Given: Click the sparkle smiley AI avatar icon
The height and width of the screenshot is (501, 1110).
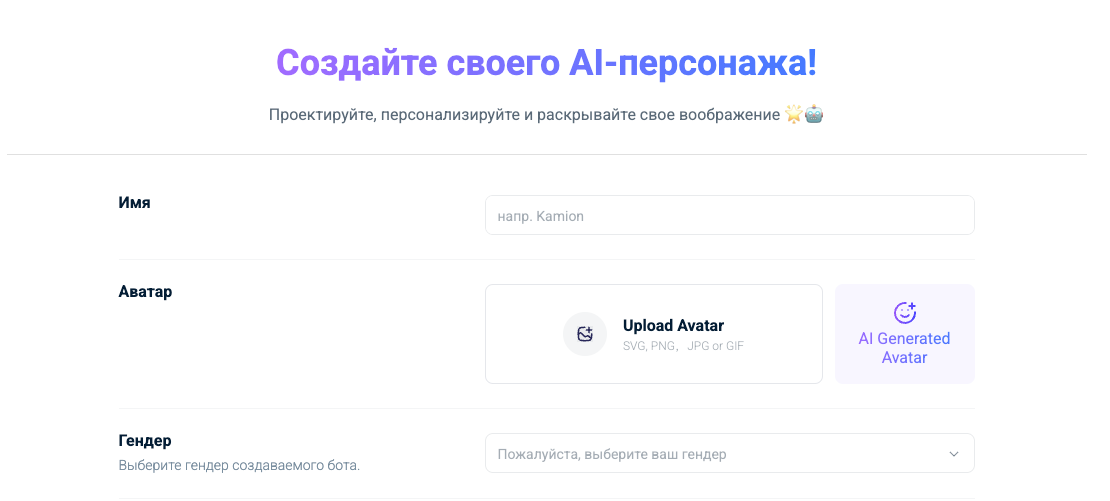Looking at the screenshot, I should (904, 313).
